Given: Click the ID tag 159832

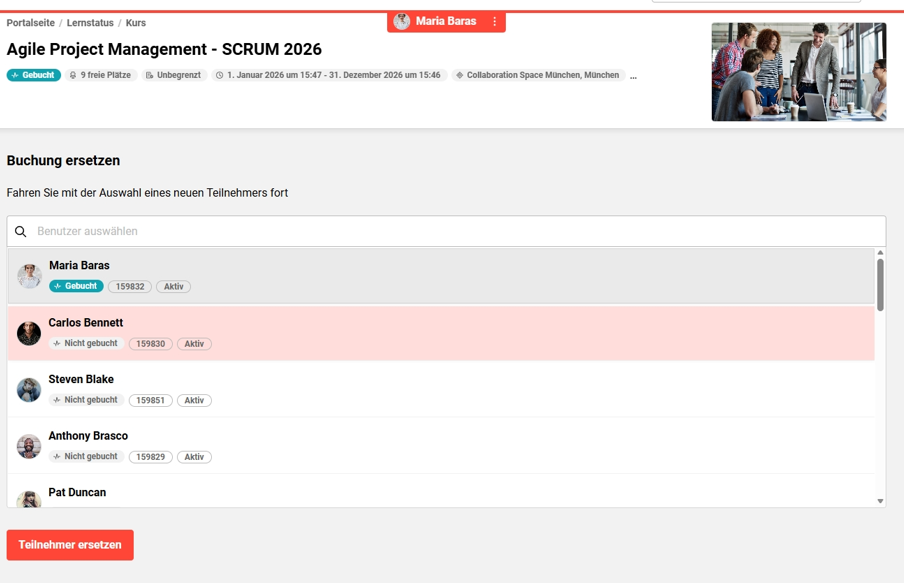Looking at the screenshot, I should pyautogui.click(x=130, y=287).
